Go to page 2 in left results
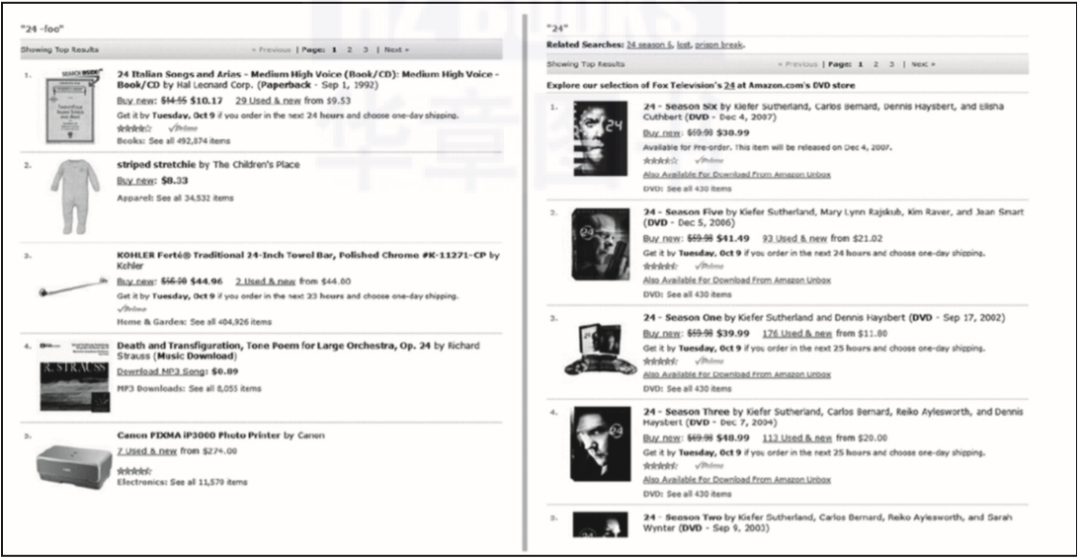The height and width of the screenshot is (560, 1080). [349, 50]
